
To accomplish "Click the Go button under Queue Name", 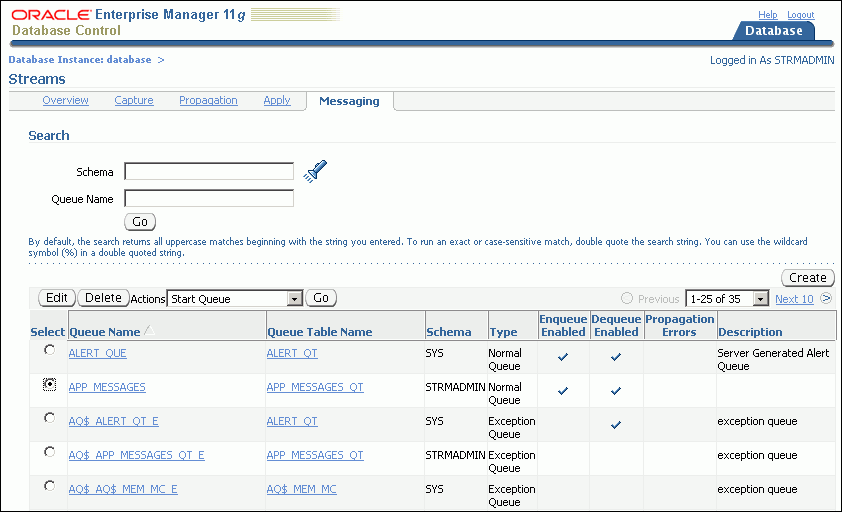I will coord(140,222).
